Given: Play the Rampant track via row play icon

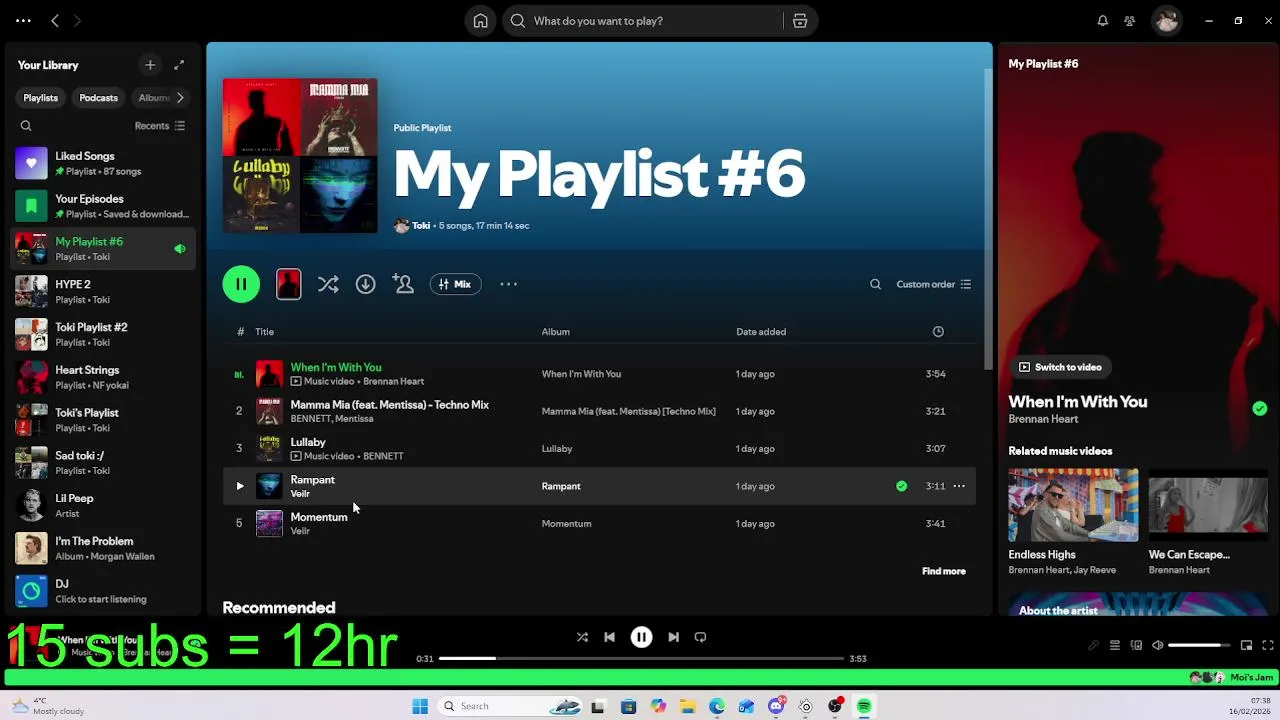Looking at the screenshot, I should (x=239, y=486).
